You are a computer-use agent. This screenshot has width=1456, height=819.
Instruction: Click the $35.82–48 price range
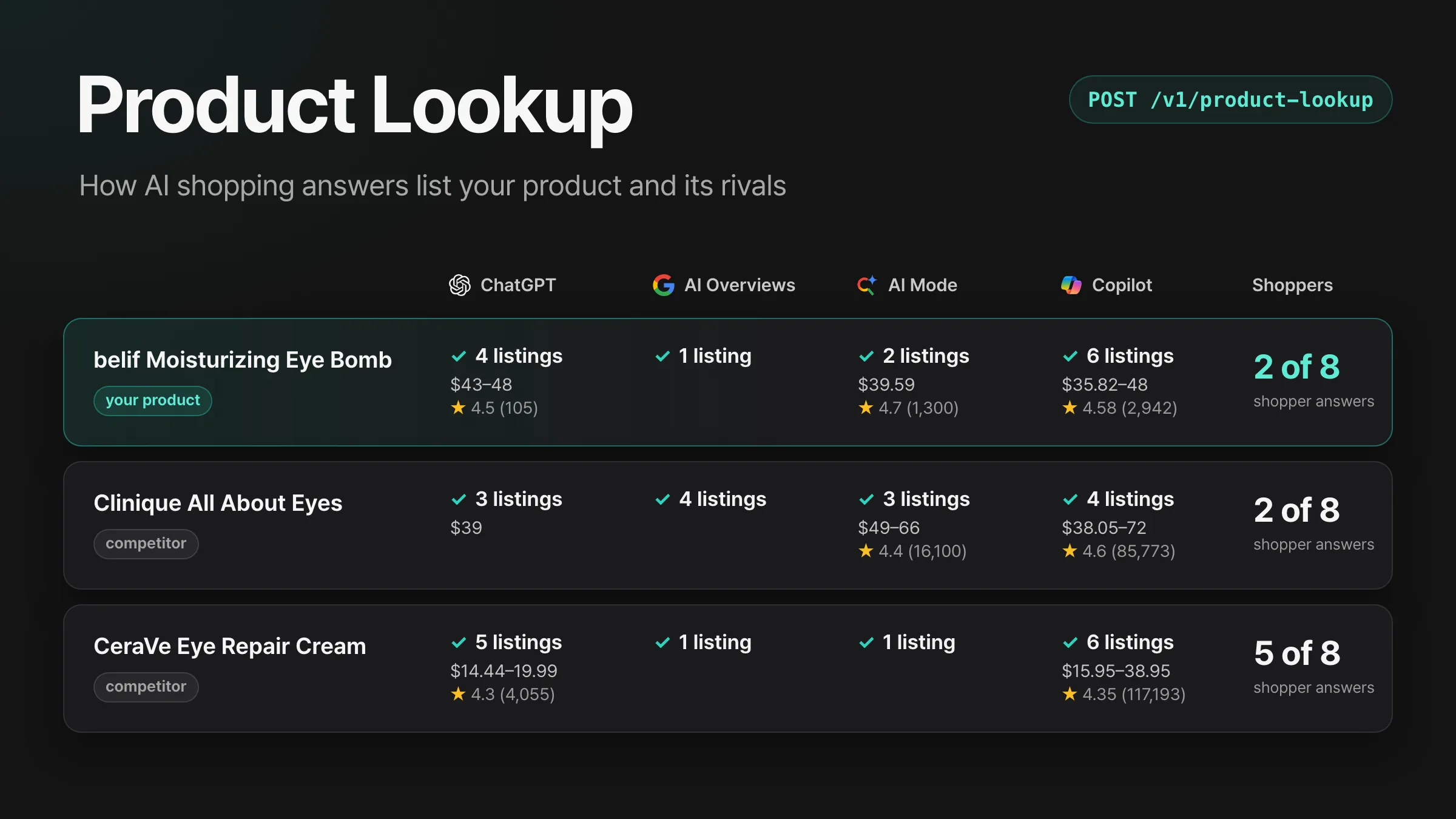pyautogui.click(x=1105, y=385)
